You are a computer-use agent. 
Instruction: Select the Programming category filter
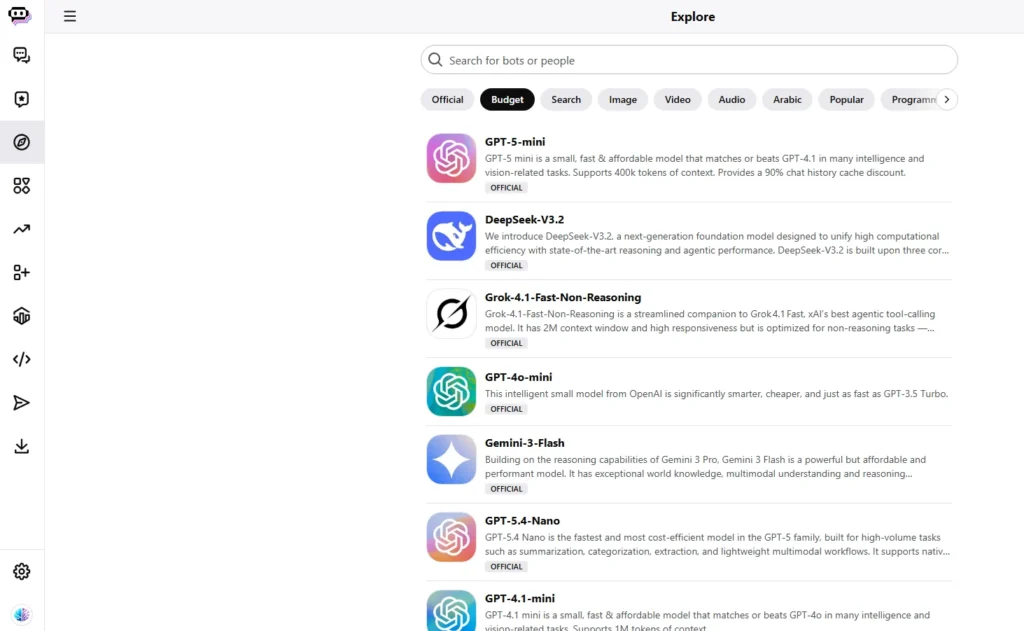click(909, 99)
